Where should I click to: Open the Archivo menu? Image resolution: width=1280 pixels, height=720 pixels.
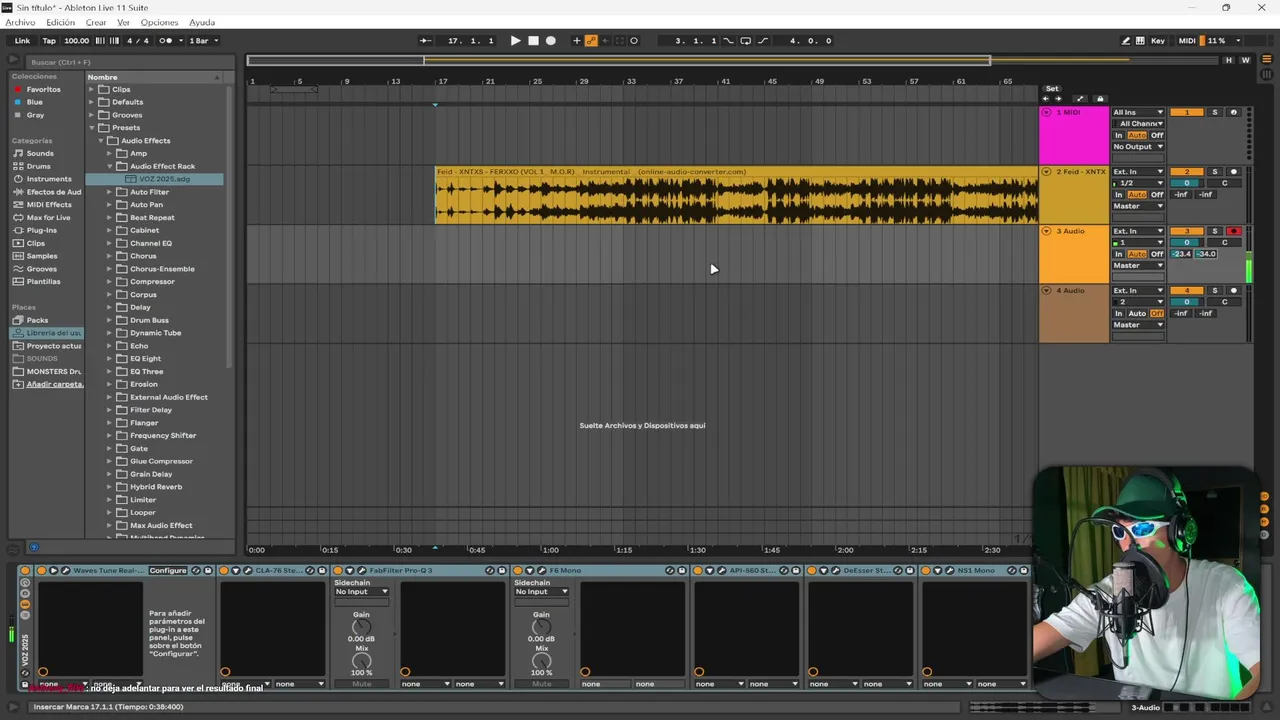click(20, 22)
